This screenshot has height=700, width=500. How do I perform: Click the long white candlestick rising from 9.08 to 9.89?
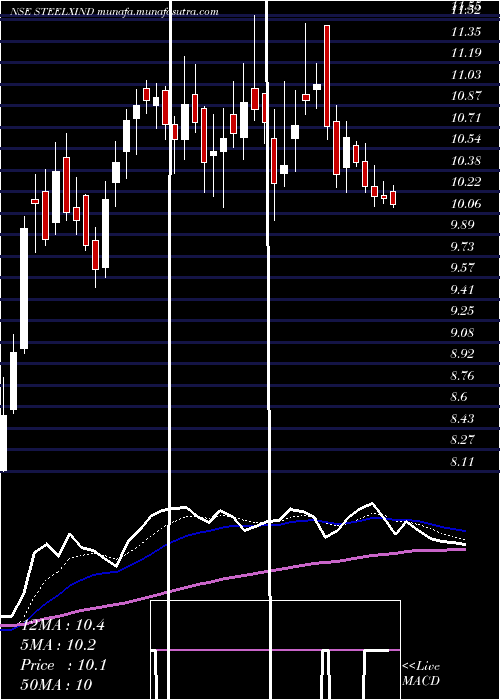point(24,288)
